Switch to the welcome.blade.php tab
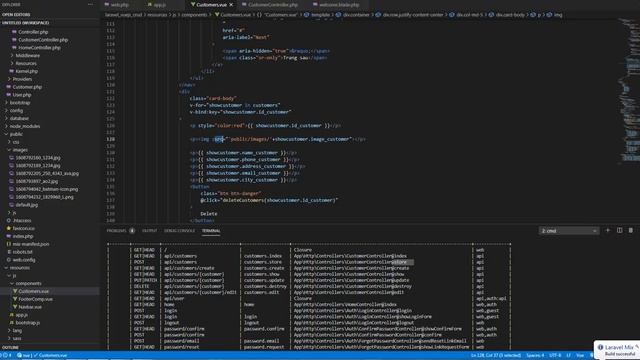The image size is (640, 360). 339,5
